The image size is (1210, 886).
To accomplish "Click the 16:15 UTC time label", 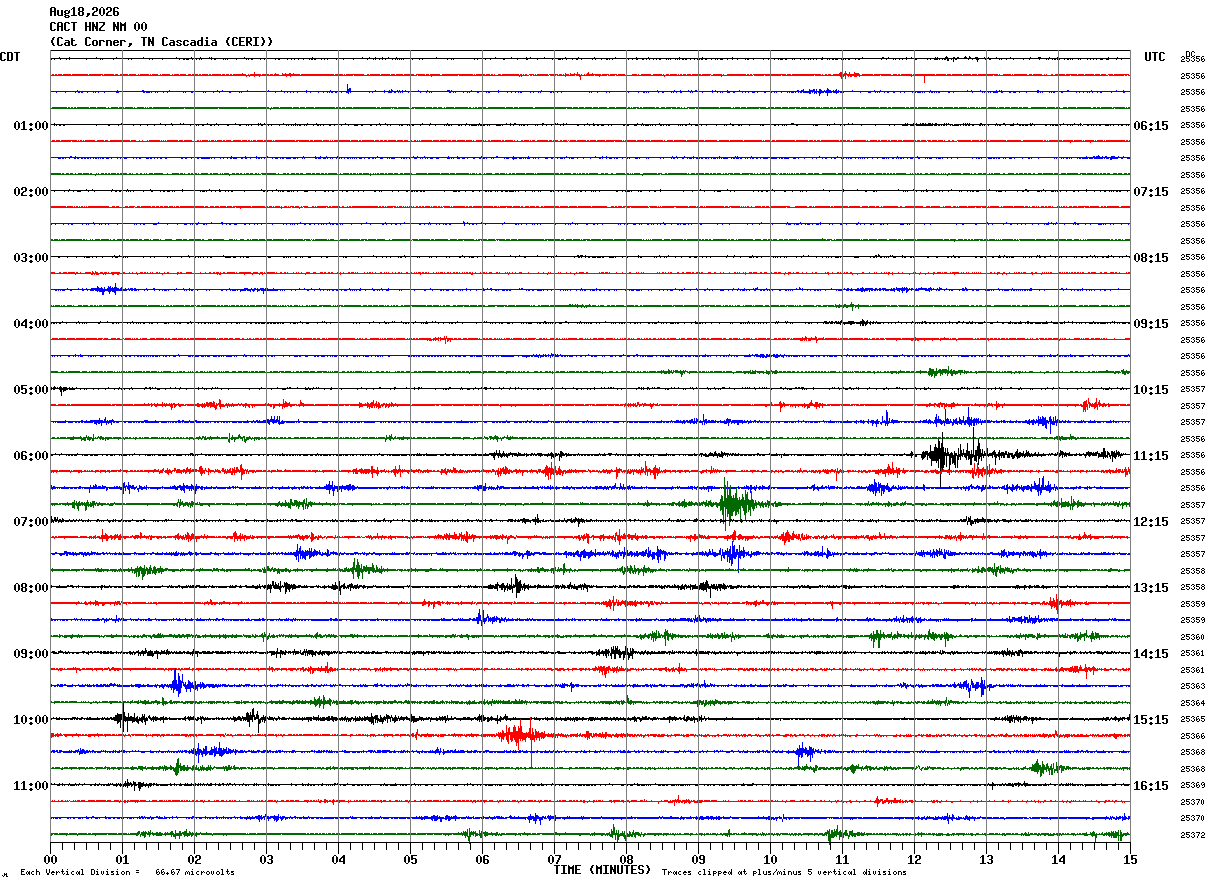I will [1151, 786].
